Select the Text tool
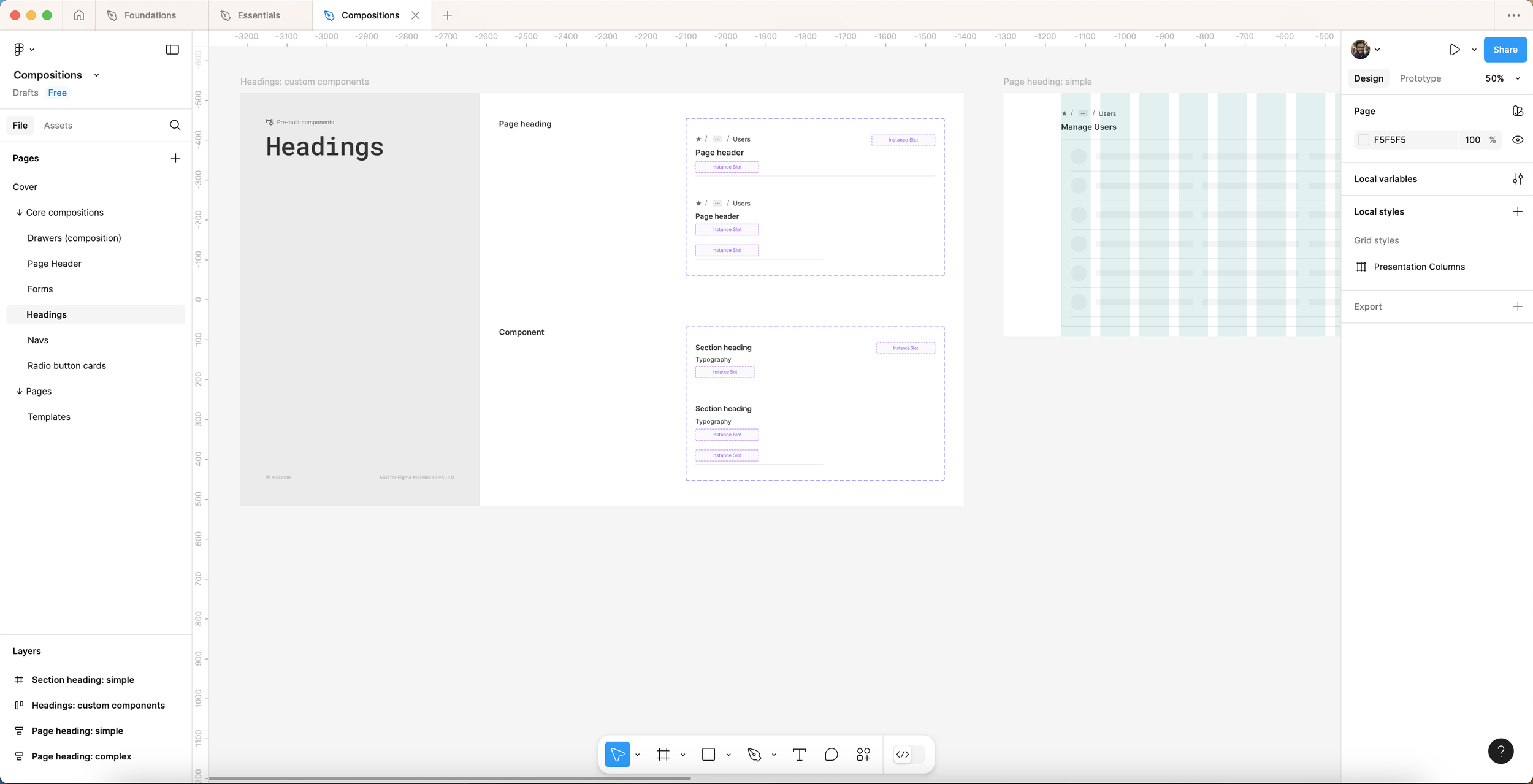 tap(799, 755)
